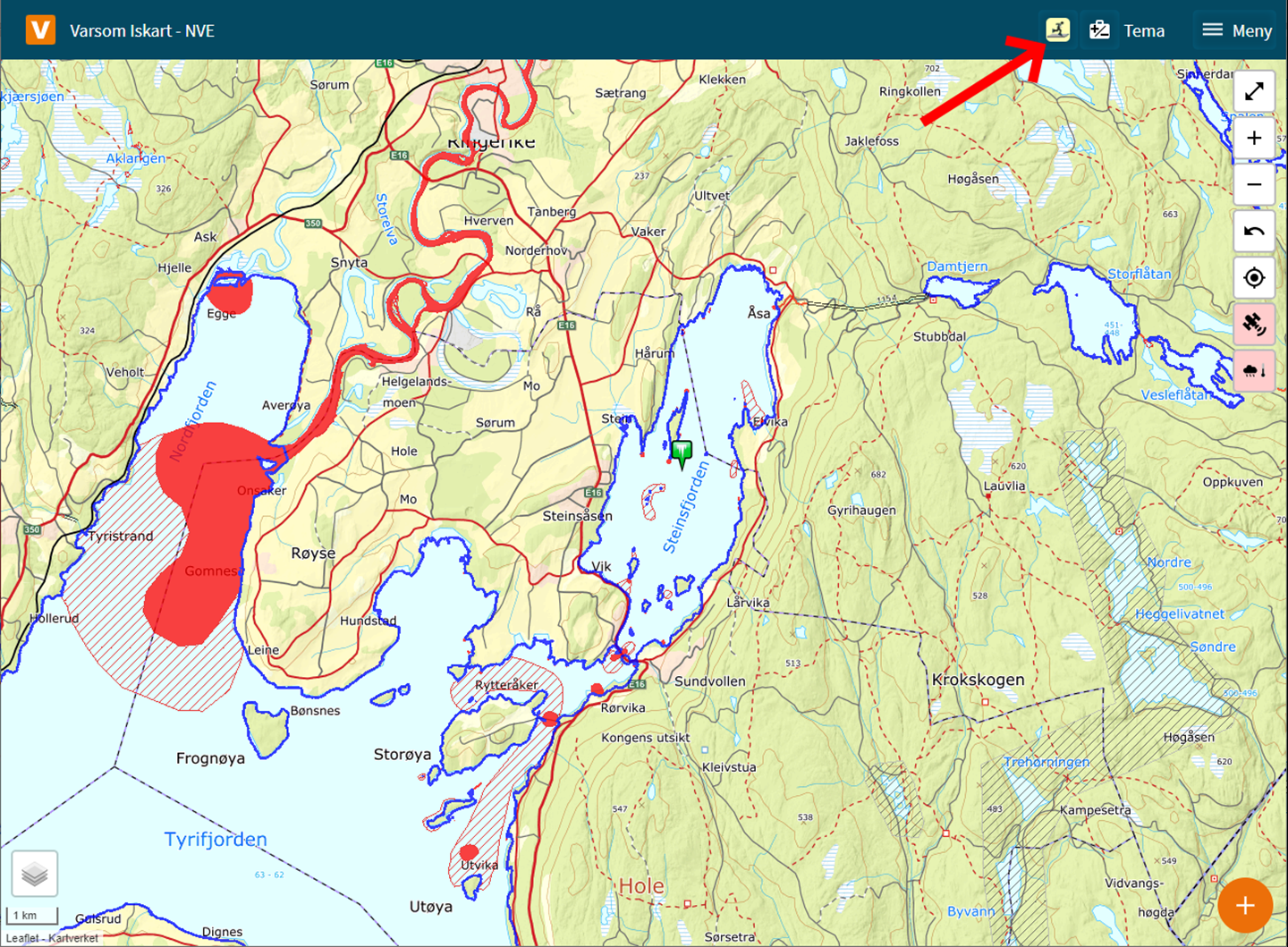Click the Varsom orange V logo
The height and width of the screenshot is (947, 1288).
pyautogui.click(x=40, y=30)
